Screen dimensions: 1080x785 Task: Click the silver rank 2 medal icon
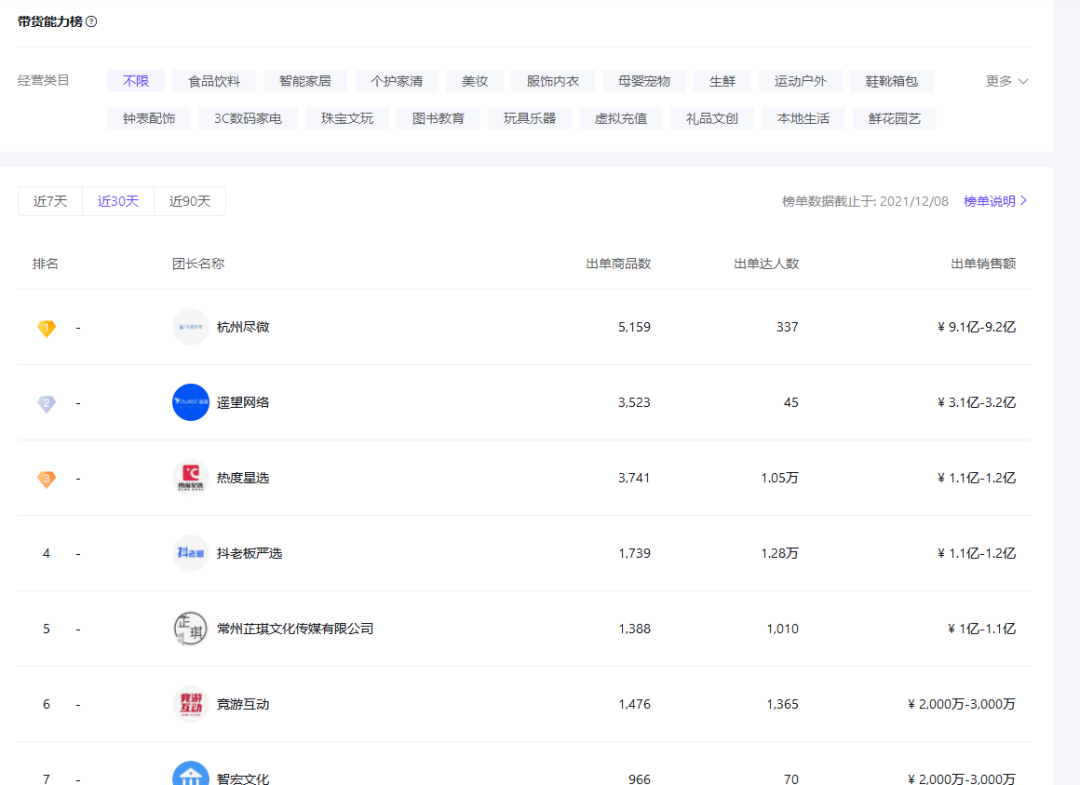(x=46, y=403)
